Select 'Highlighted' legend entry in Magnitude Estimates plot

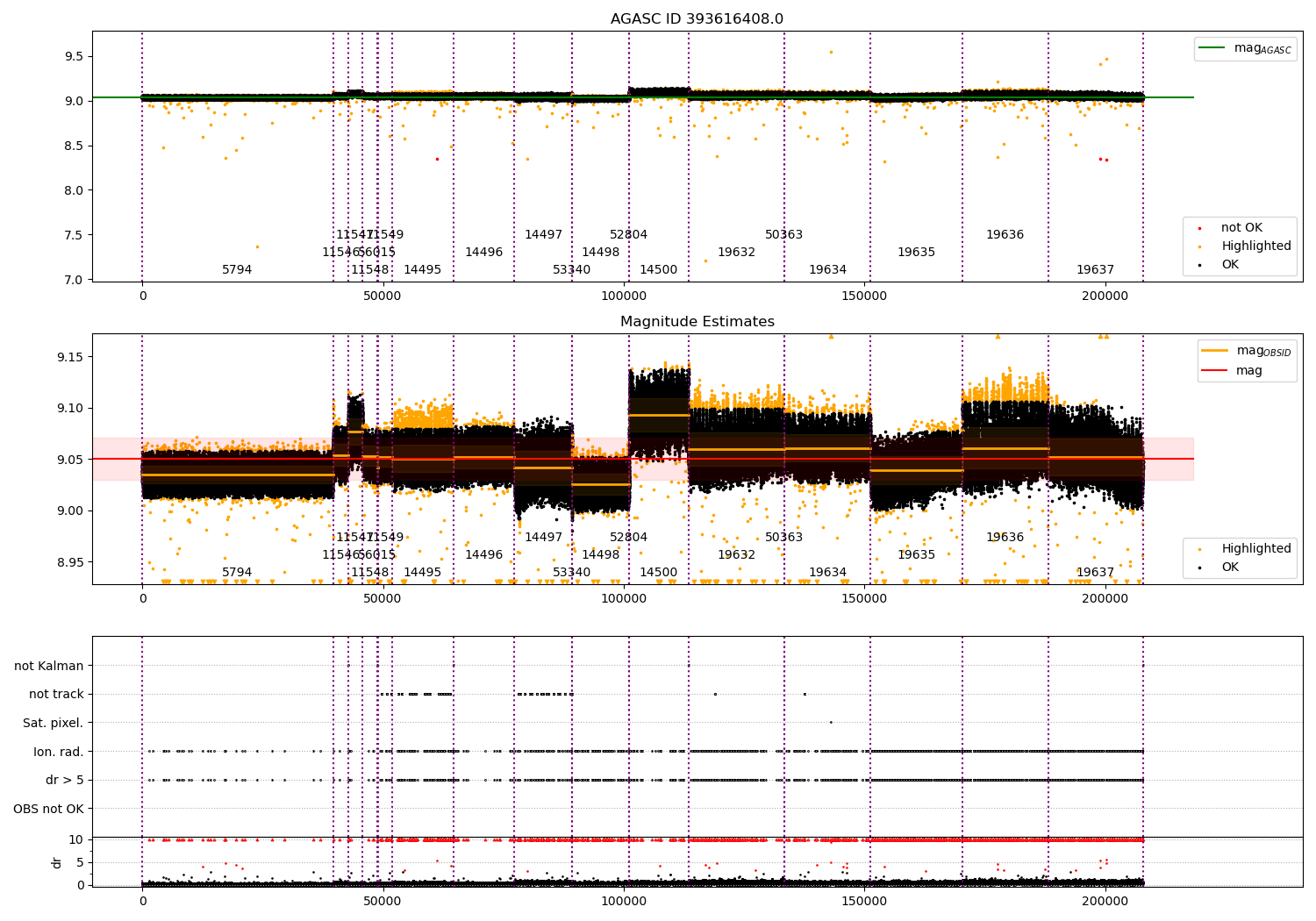point(1255,549)
